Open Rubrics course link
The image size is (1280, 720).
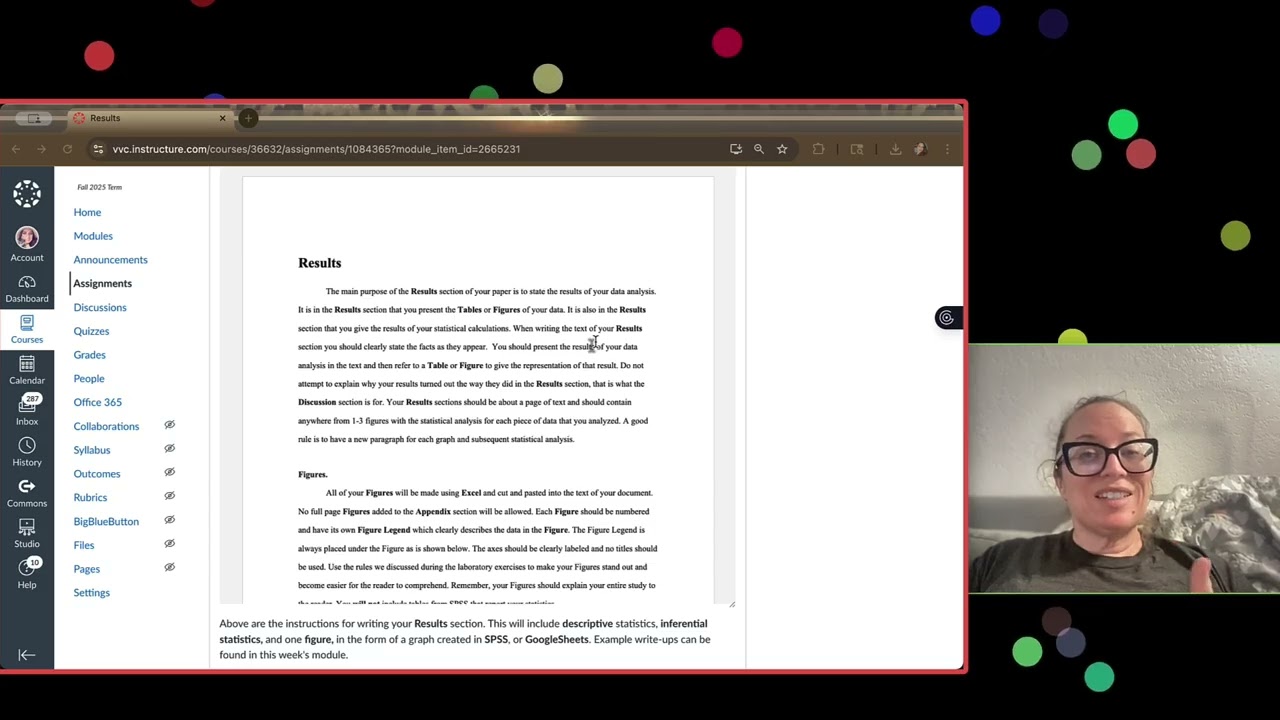pos(90,497)
